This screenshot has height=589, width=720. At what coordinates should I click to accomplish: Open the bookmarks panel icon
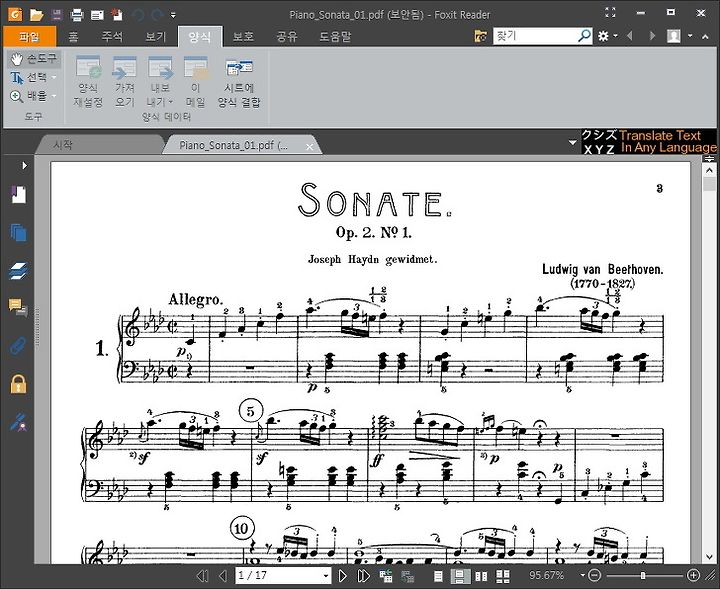(x=18, y=194)
